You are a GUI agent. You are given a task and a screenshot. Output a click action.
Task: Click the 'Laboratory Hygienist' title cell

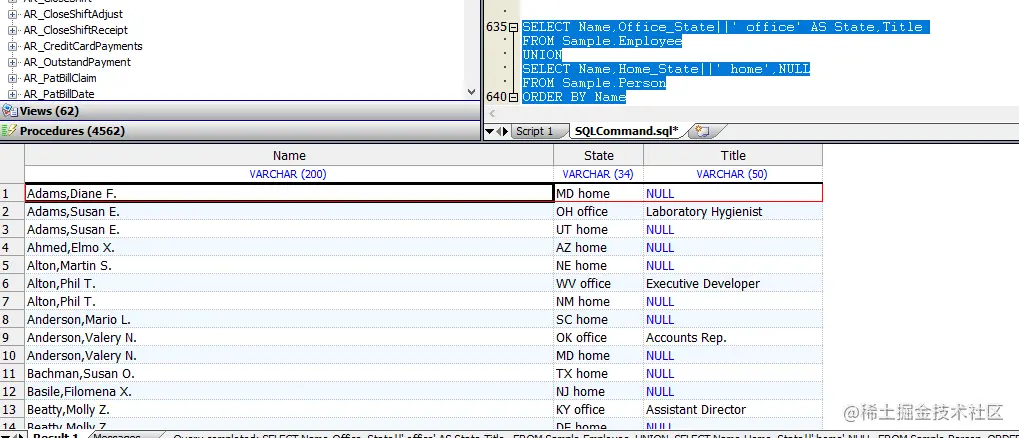(733, 212)
